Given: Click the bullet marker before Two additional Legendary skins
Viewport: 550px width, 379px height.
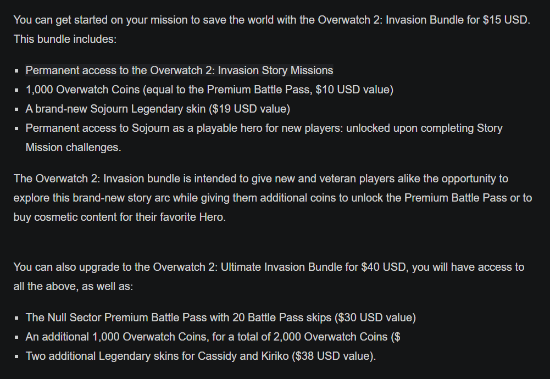Looking at the screenshot, I should pos(16,357).
